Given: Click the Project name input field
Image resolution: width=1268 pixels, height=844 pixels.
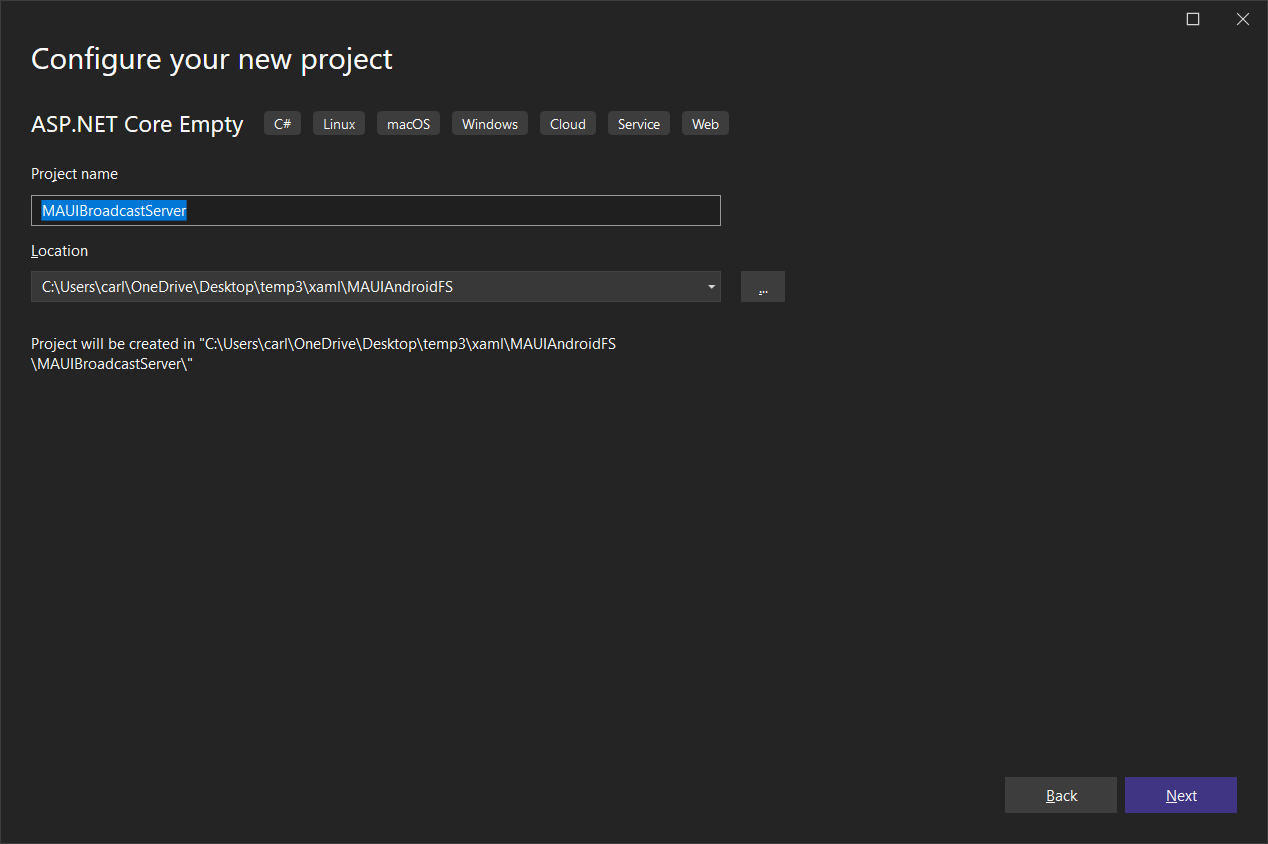Looking at the screenshot, I should point(375,210).
